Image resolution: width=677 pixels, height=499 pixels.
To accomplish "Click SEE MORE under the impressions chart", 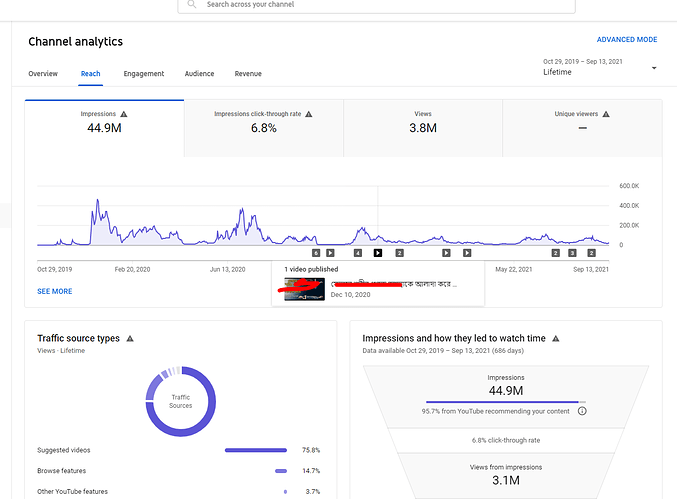I will [55, 291].
